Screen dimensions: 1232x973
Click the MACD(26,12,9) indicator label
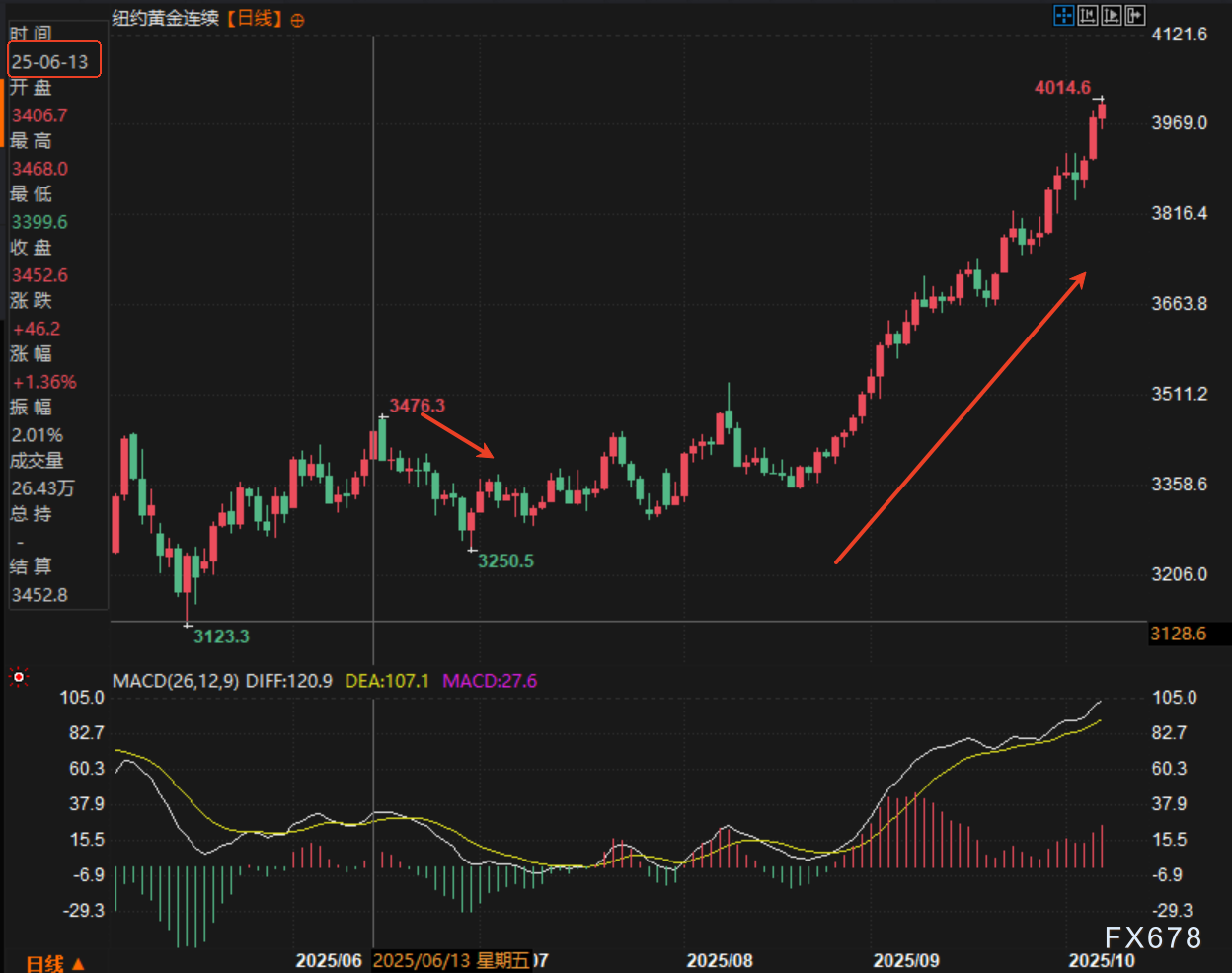coord(175,681)
